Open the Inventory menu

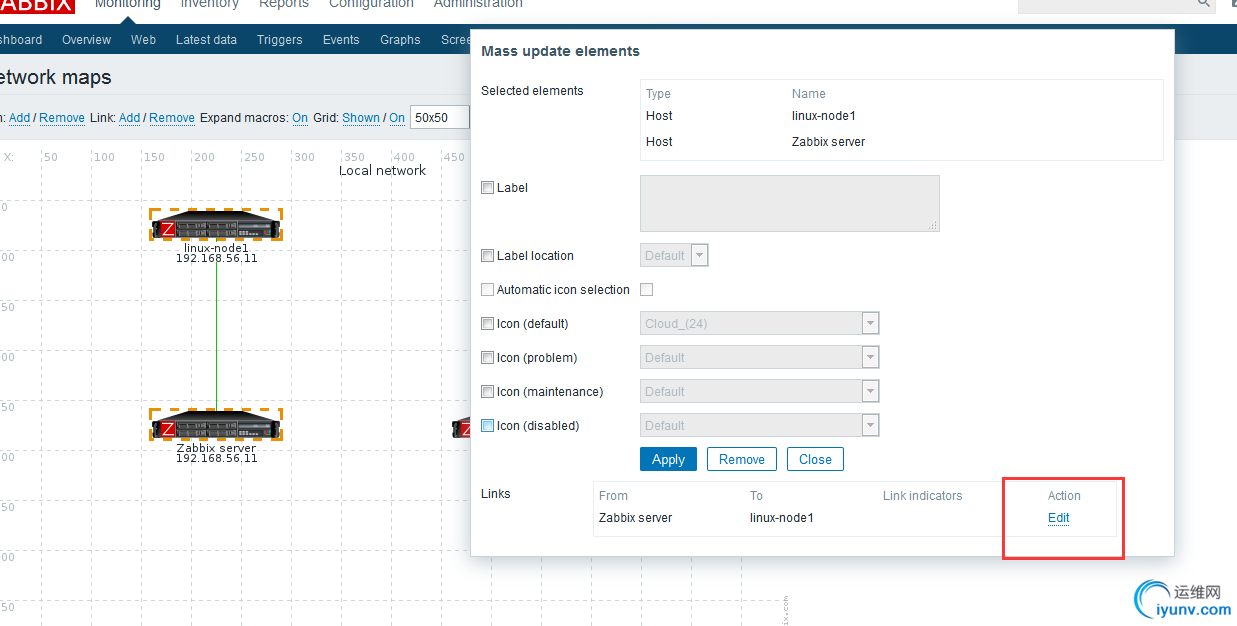coord(210,4)
